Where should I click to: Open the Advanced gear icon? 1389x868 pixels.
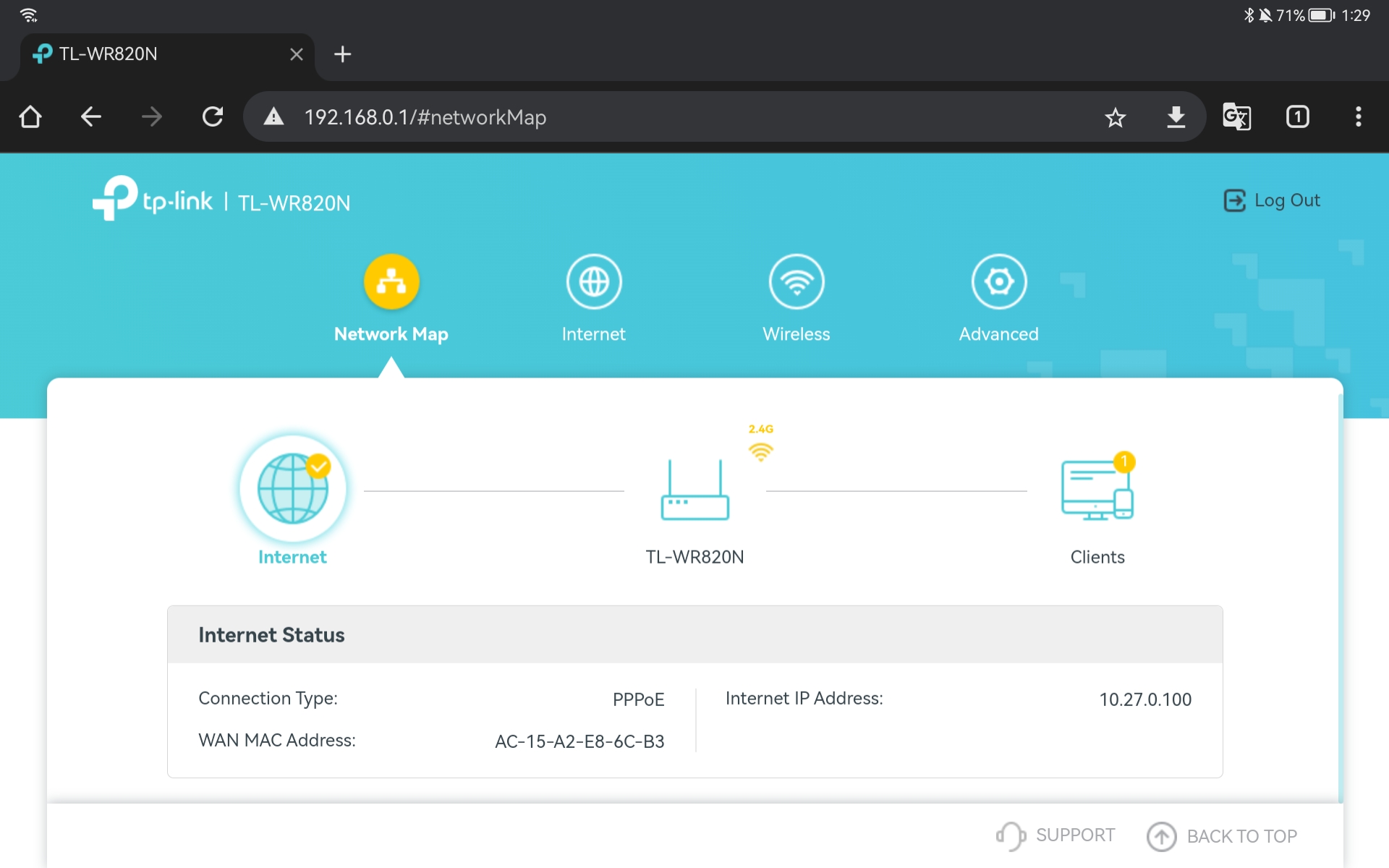point(998,282)
